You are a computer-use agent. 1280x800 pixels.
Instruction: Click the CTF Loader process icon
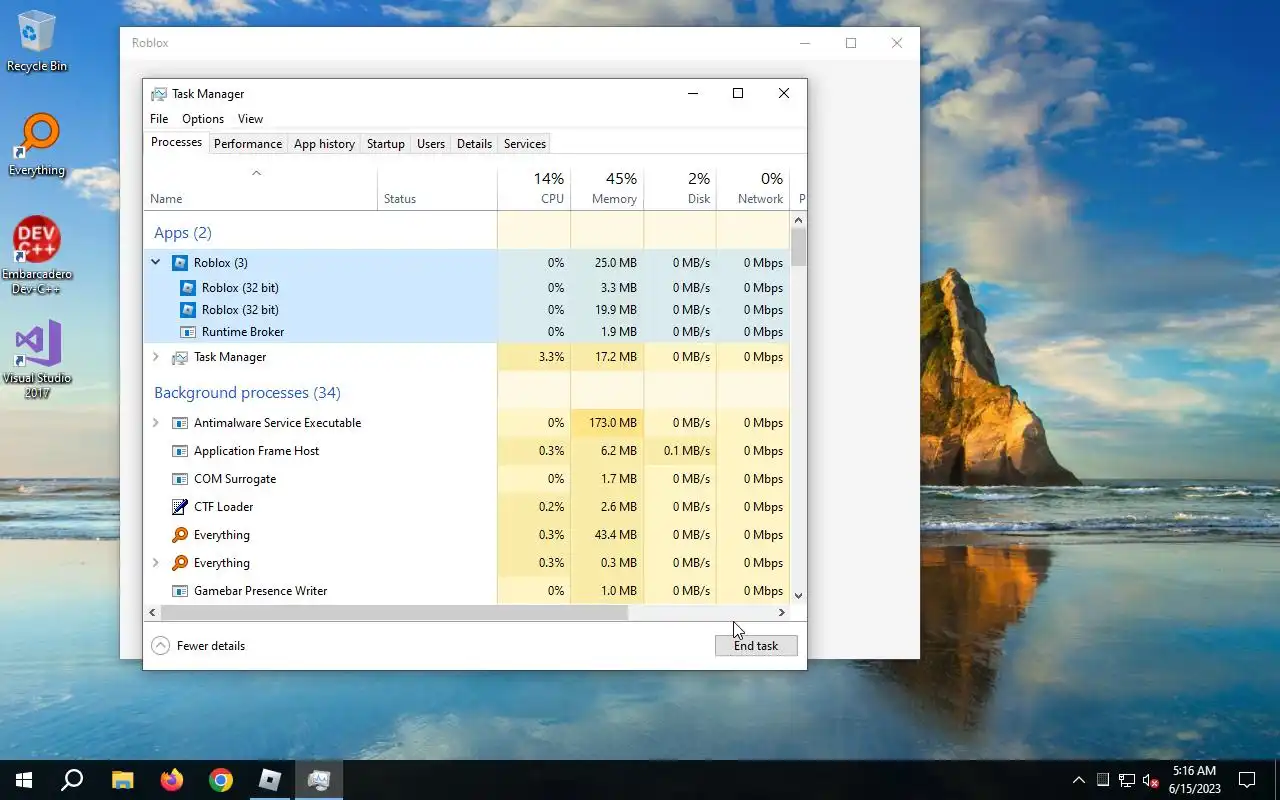180,507
